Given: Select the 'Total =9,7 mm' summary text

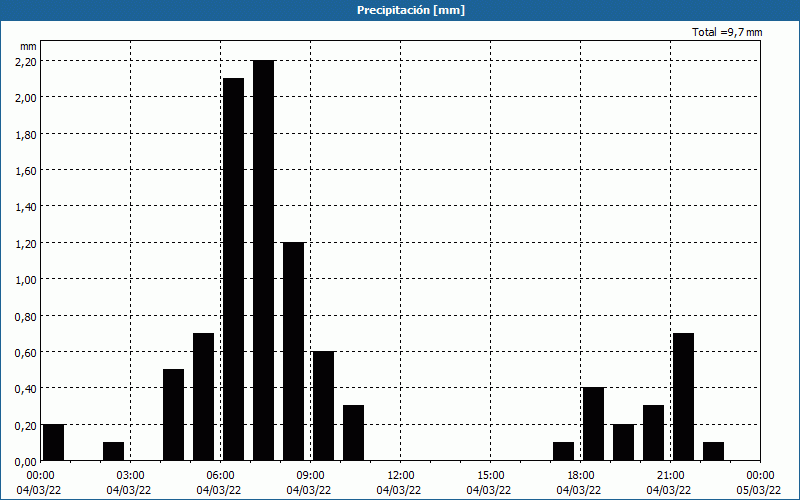Looking at the screenshot, I should 727,32.
